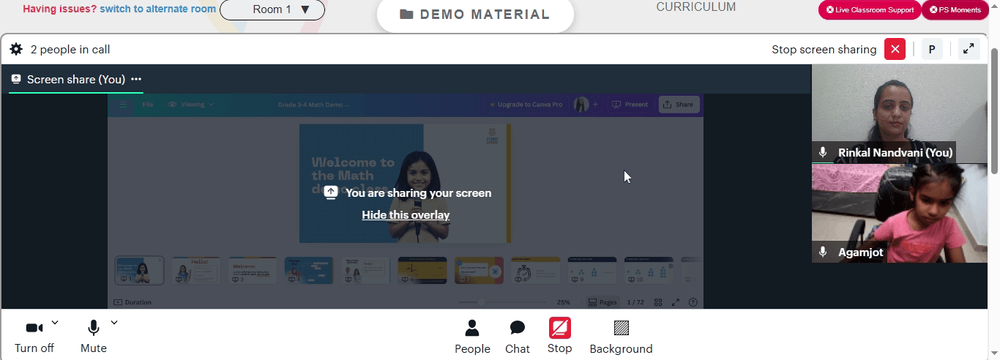Open Screen share three-dots options menu
Screen dimensions: 1000x360
[136, 79]
